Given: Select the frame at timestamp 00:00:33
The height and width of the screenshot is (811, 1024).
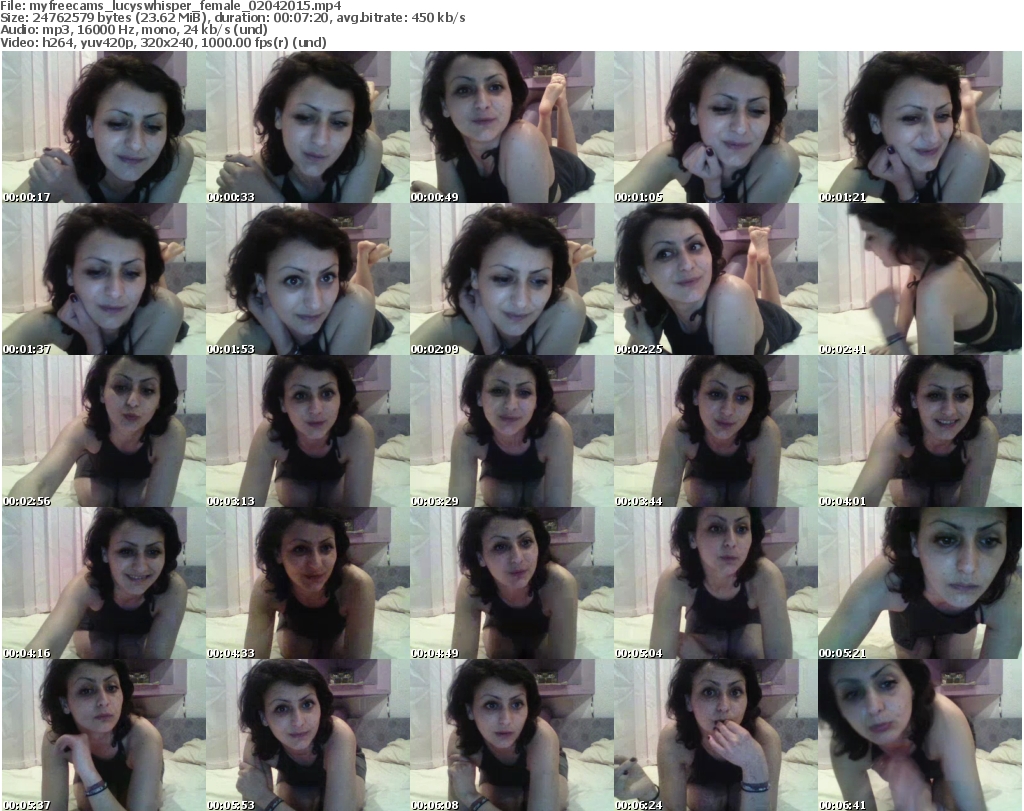Looking at the screenshot, I should 308,127.
